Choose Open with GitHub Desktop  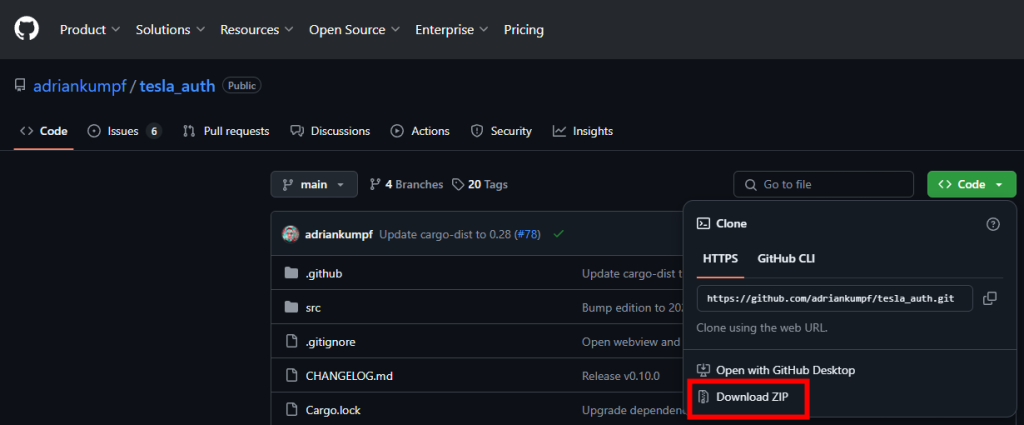(x=776, y=370)
